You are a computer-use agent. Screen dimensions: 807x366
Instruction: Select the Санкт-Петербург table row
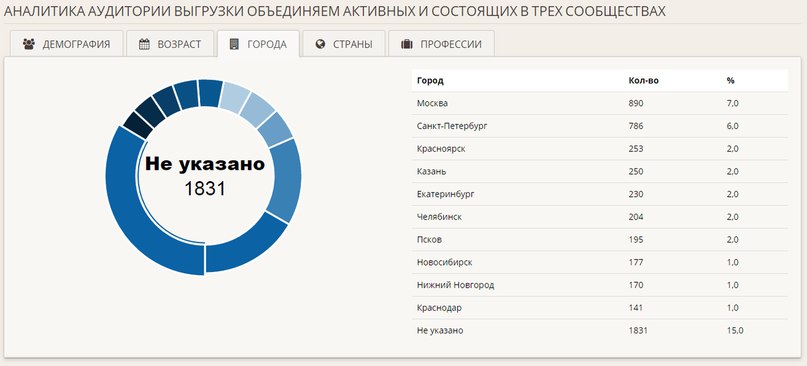600,126
